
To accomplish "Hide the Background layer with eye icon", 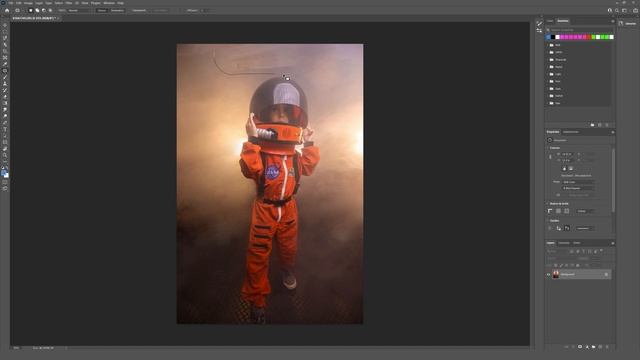I will 548,274.
